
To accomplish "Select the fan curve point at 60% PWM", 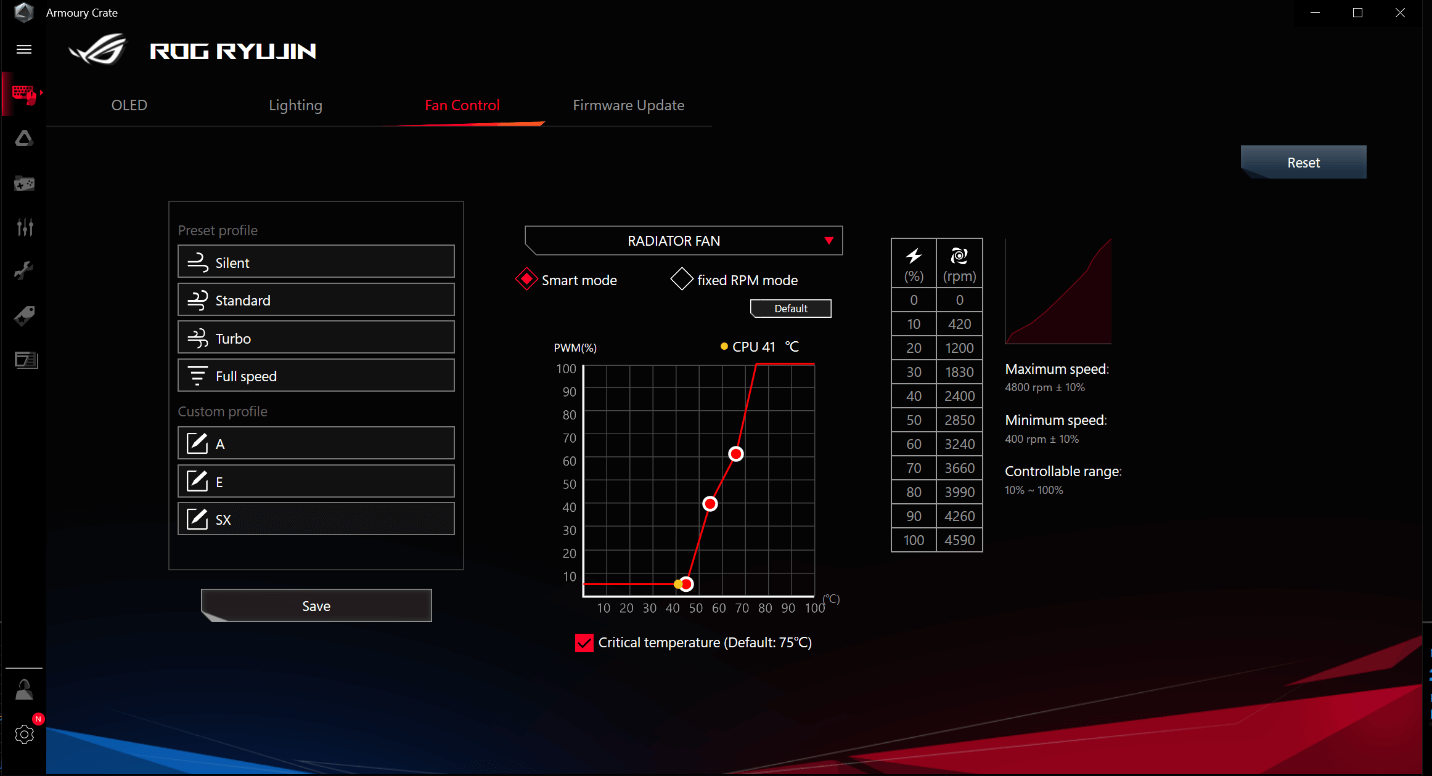I will pyautogui.click(x=736, y=454).
